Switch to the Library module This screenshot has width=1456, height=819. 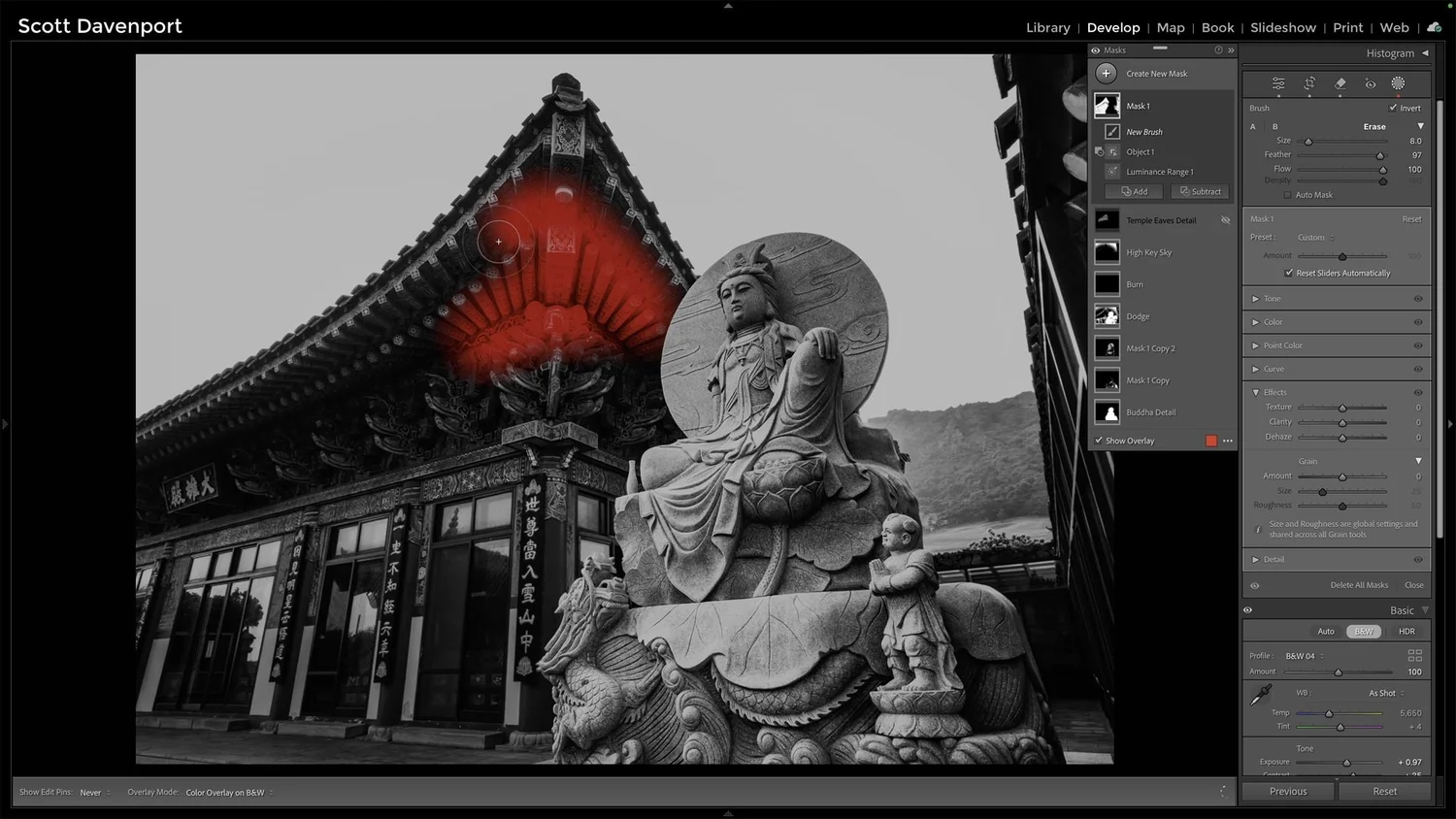1047,27
